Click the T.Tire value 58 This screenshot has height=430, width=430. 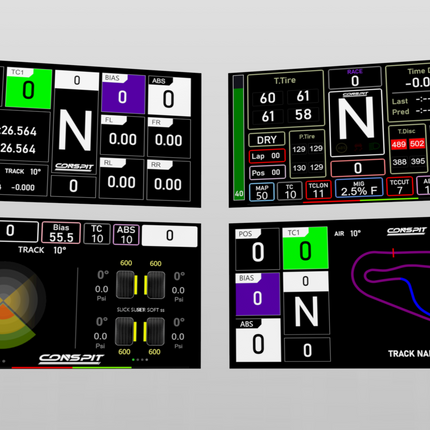pyautogui.click(x=303, y=114)
